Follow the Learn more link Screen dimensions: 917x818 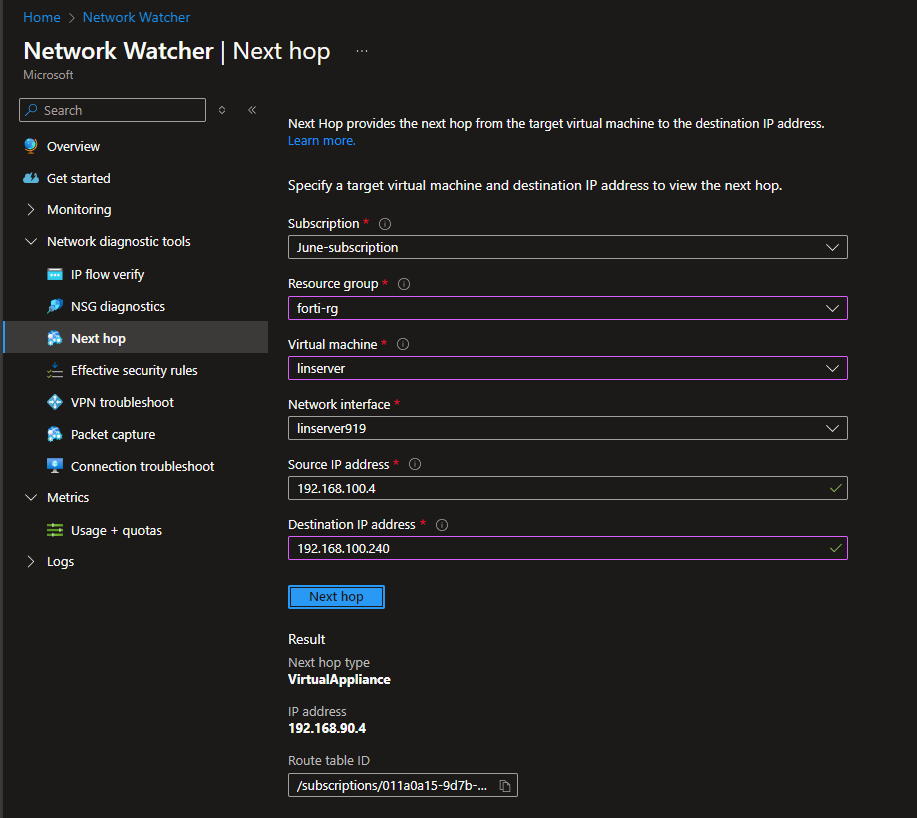[x=322, y=141]
